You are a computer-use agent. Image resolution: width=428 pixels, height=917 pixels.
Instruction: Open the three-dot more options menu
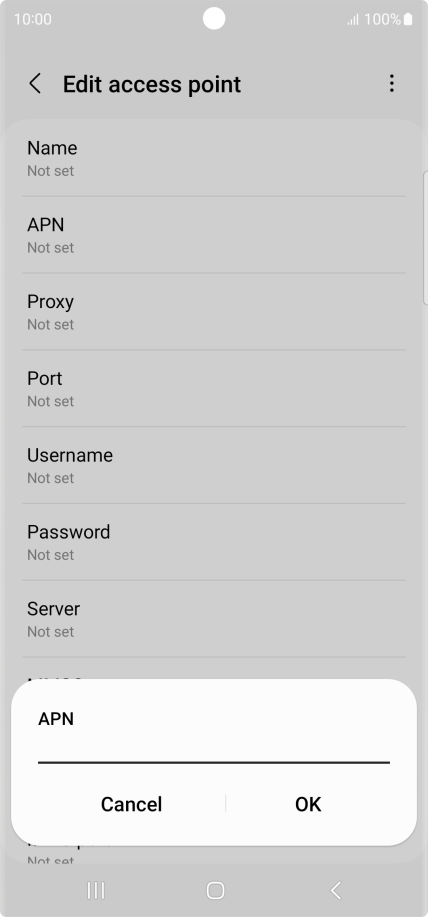(x=391, y=84)
